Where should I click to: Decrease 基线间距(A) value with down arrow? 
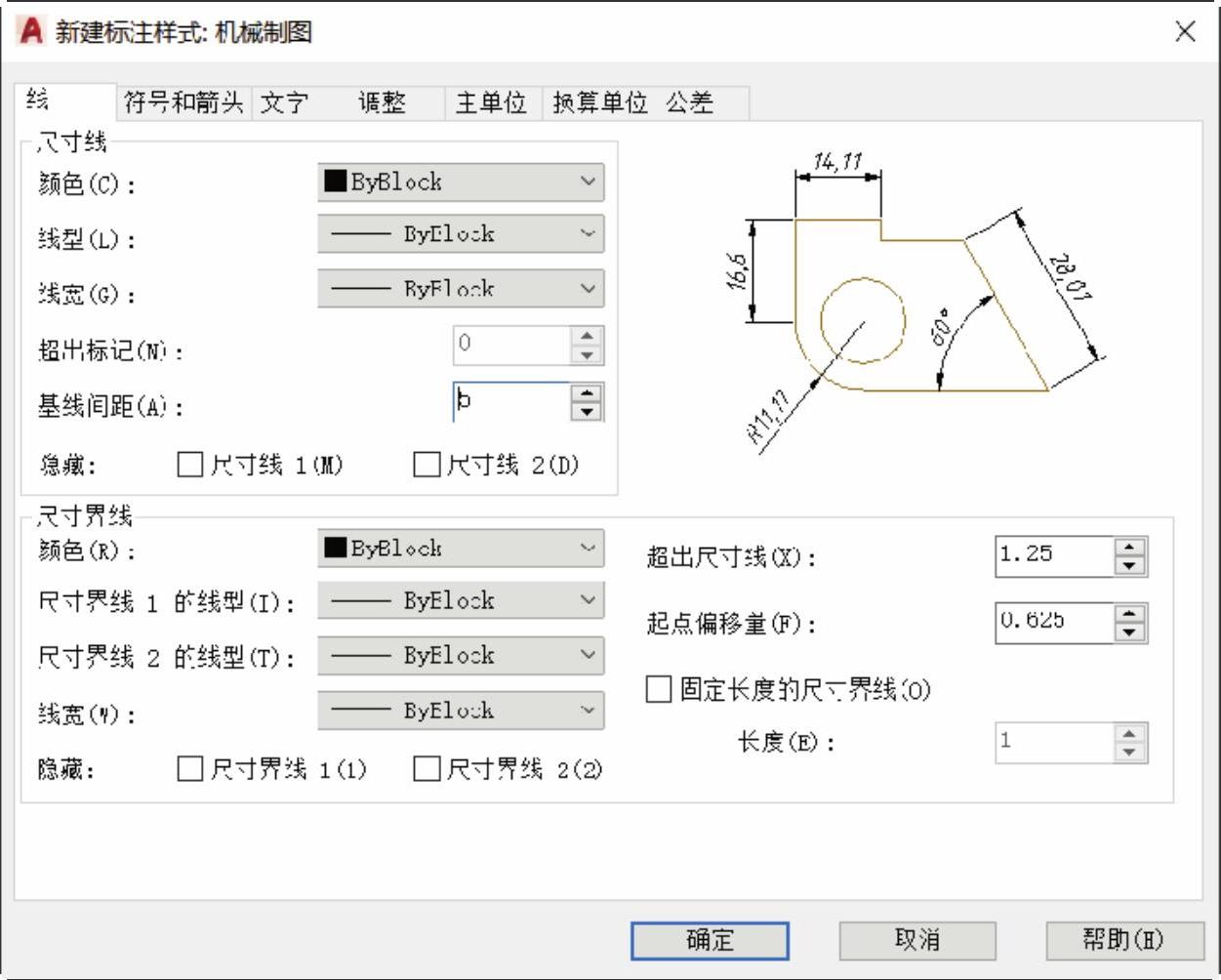click(x=587, y=411)
